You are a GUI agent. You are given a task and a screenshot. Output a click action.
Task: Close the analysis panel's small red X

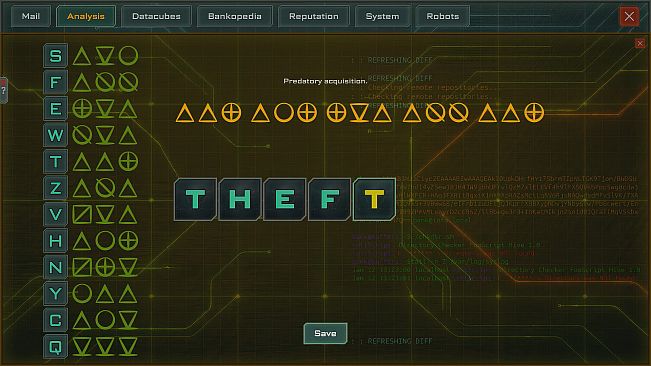pyautogui.click(x=640, y=43)
